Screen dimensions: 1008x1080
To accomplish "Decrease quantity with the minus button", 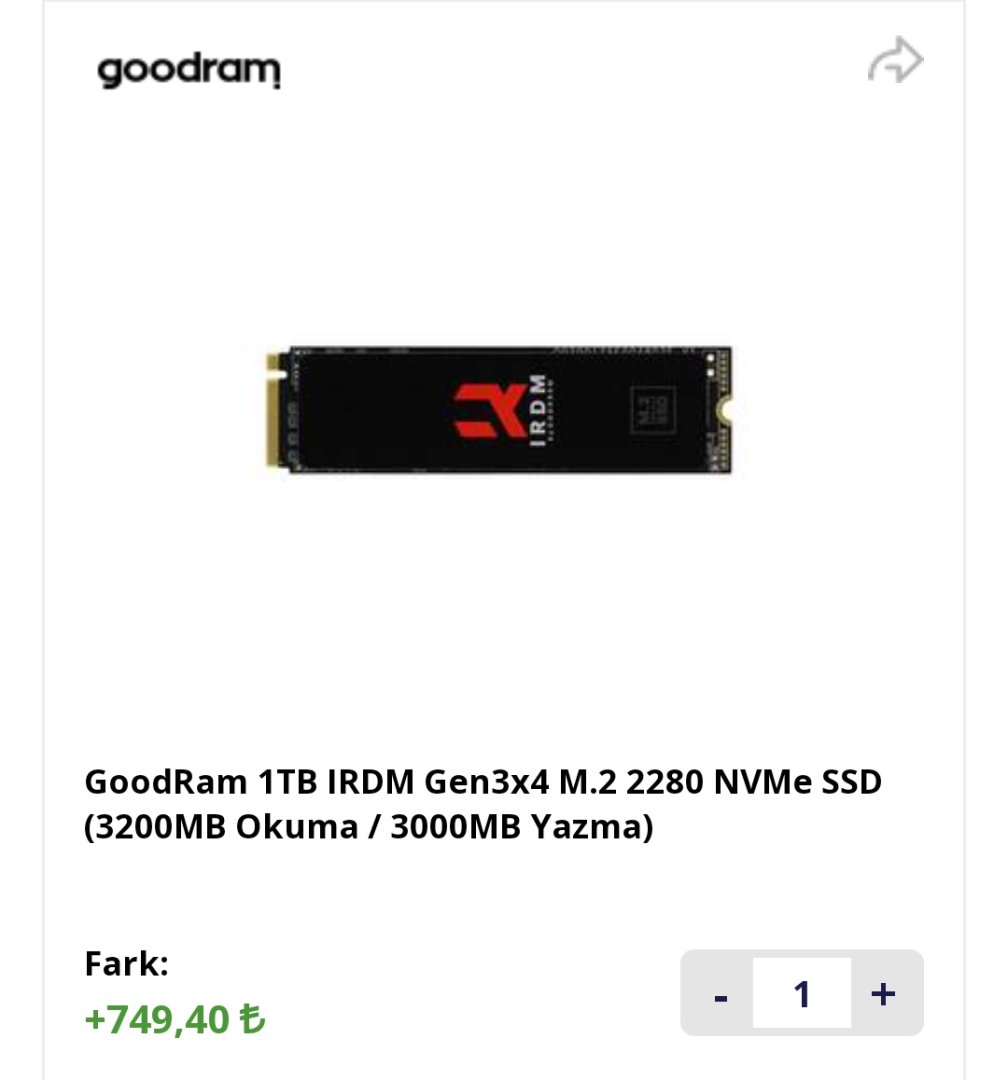I will coord(720,993).
